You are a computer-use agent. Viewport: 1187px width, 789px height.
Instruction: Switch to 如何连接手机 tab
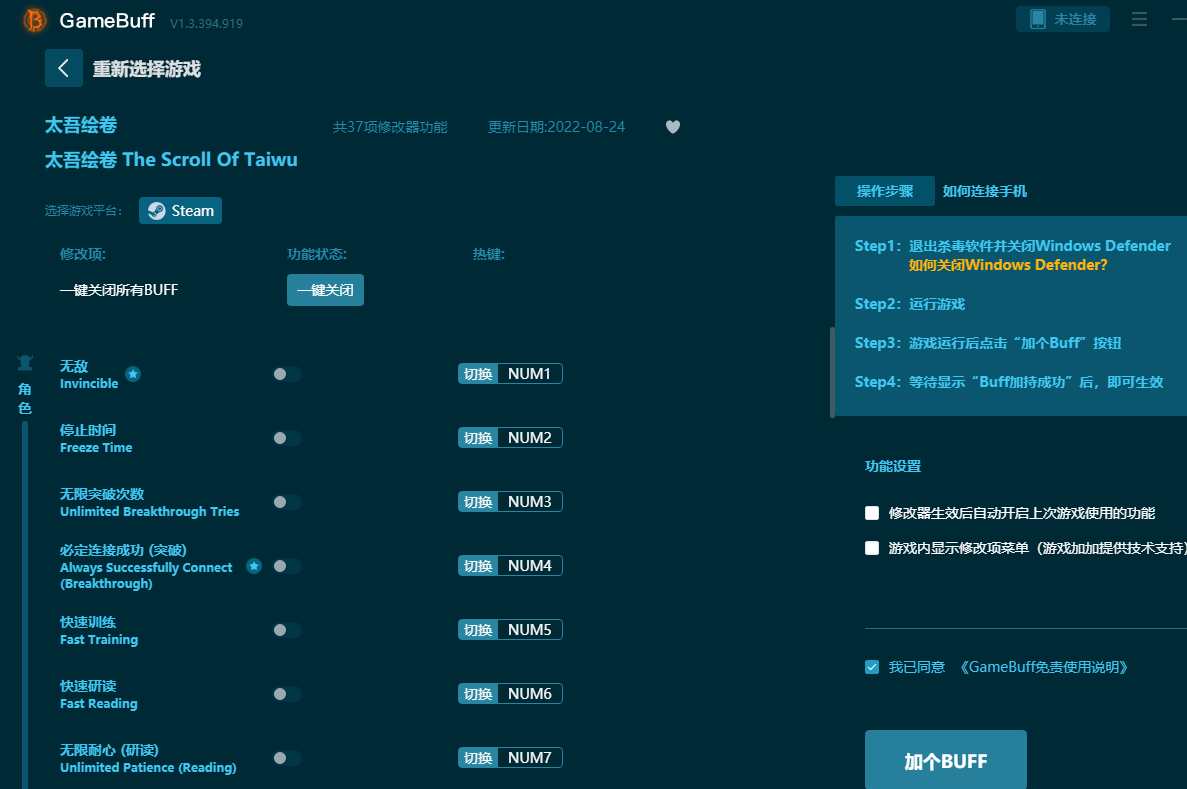[x=984, y=191]
